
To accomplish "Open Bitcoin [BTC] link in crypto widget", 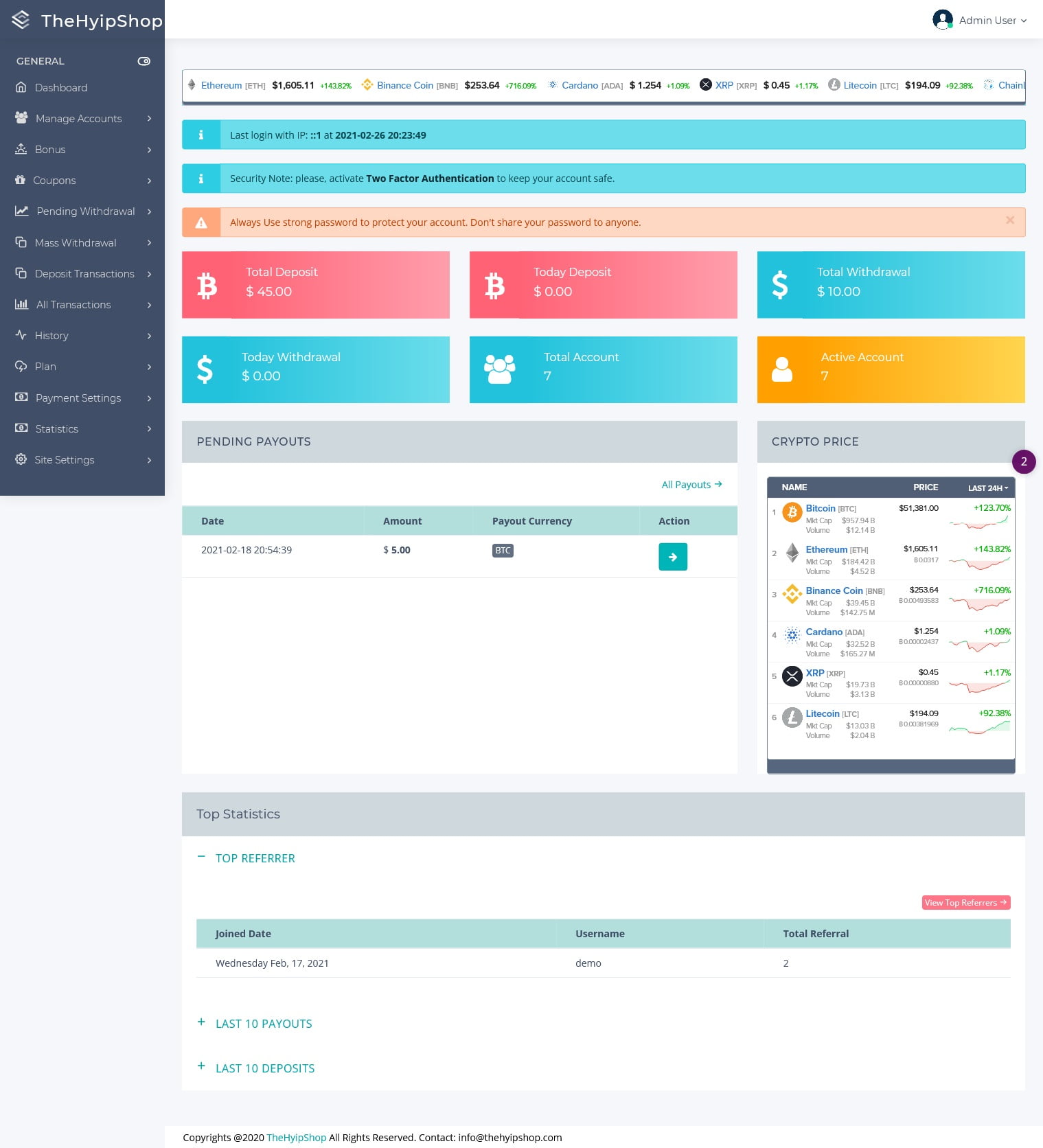I will (831, 509).
